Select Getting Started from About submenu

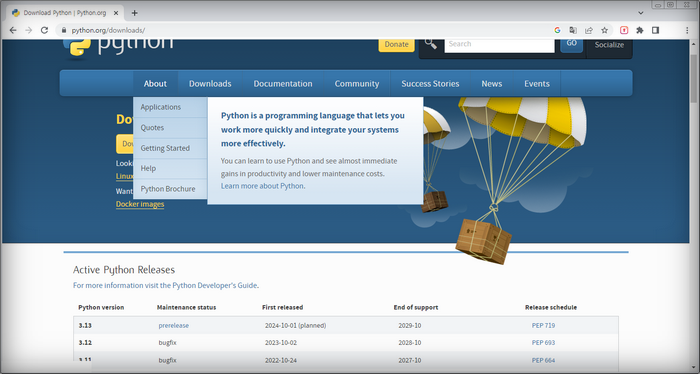coord(170,148)
